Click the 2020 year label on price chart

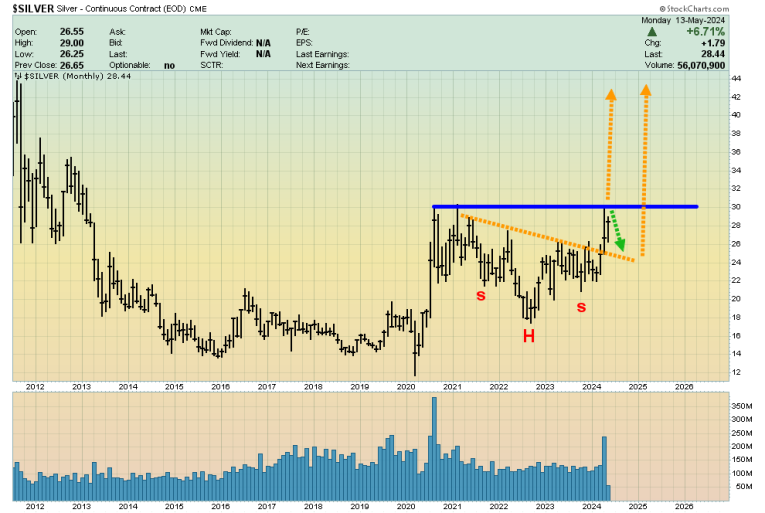(x=406, y=385)
